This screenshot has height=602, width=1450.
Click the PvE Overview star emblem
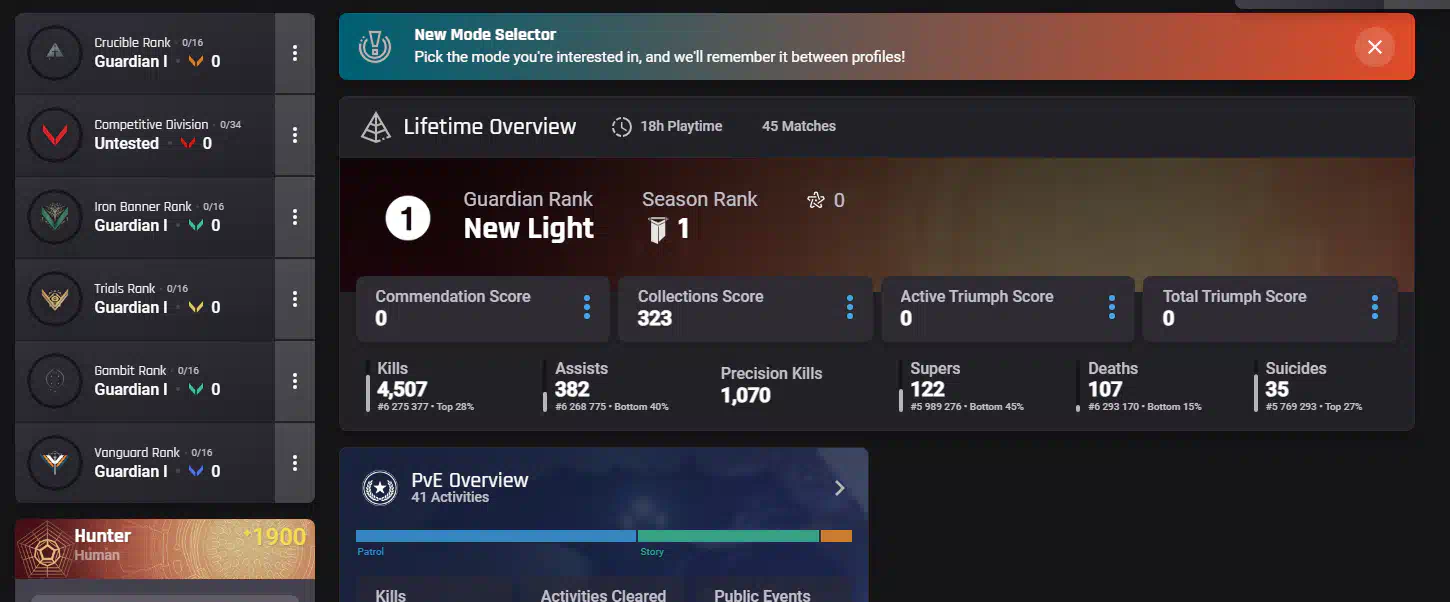[x=380, y=488]
